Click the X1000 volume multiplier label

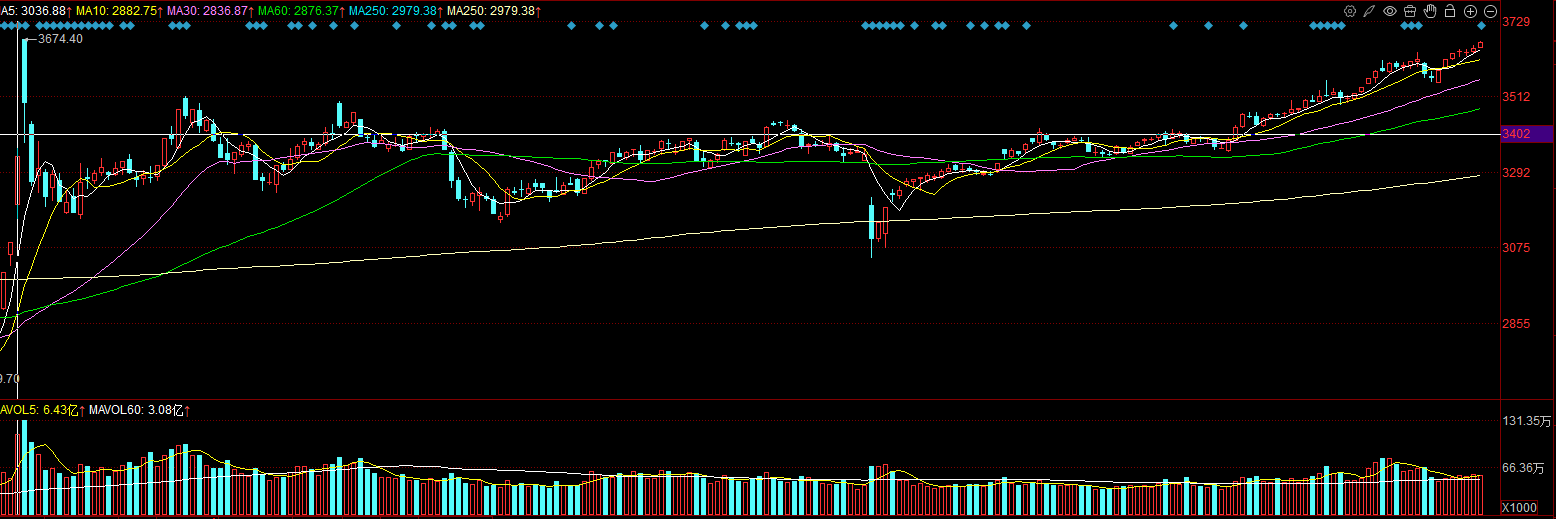pos(1520,508)
